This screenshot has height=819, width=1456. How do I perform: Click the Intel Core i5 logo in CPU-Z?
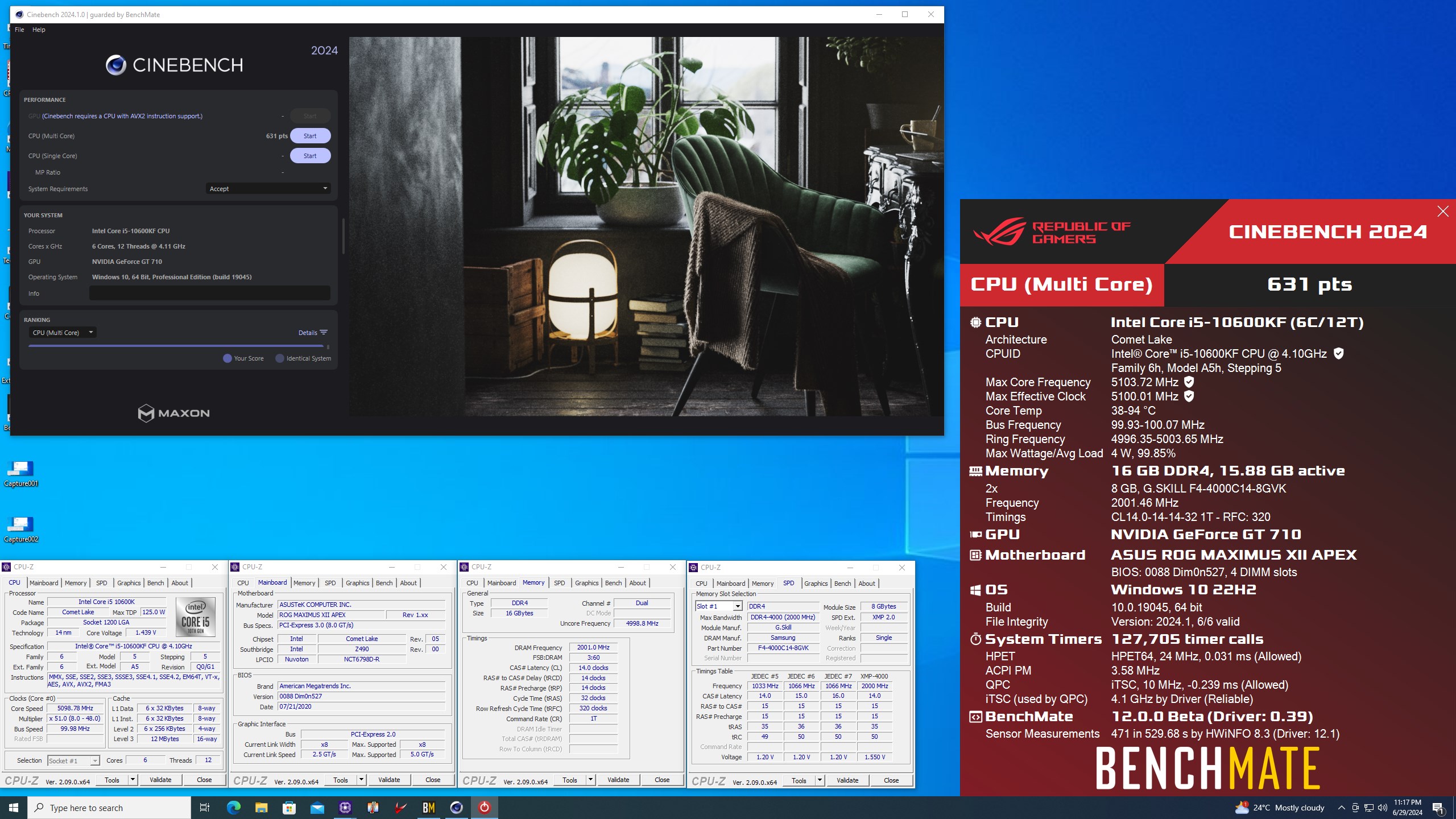(x=195, y=617)
